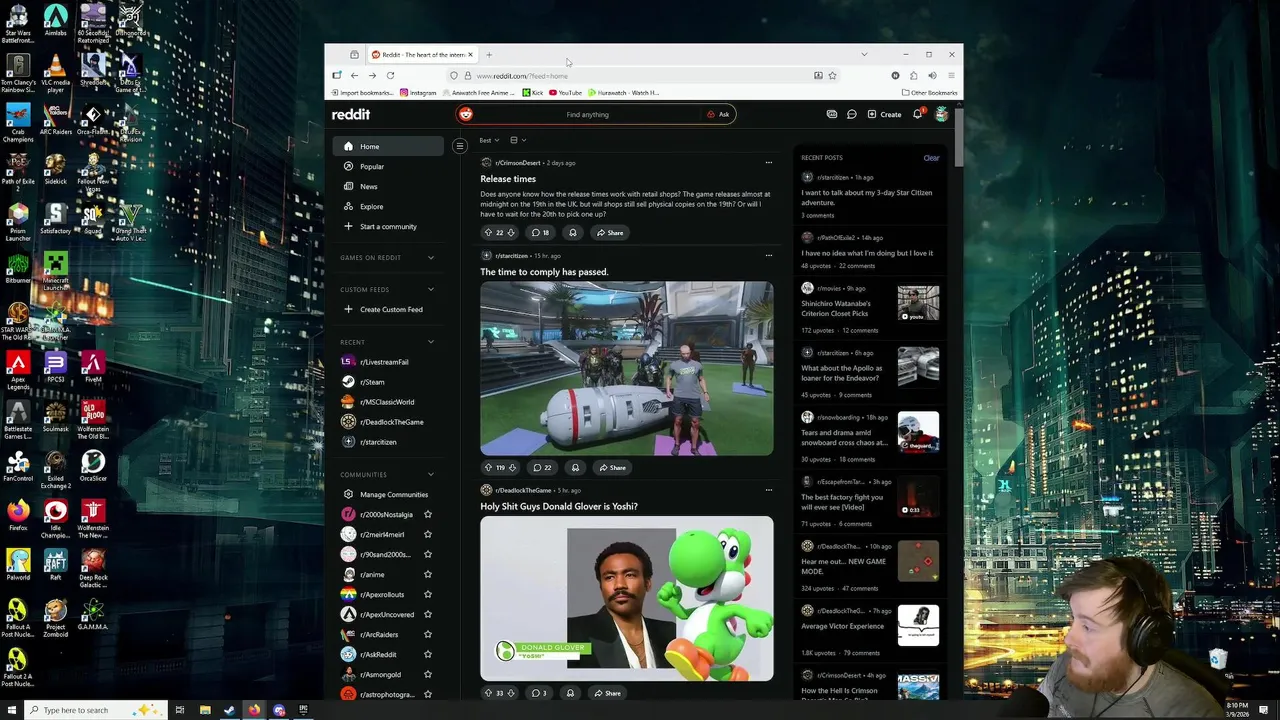Click Create Custom Feed
This screenshot has height=720, width=1280.
point(388,309)
